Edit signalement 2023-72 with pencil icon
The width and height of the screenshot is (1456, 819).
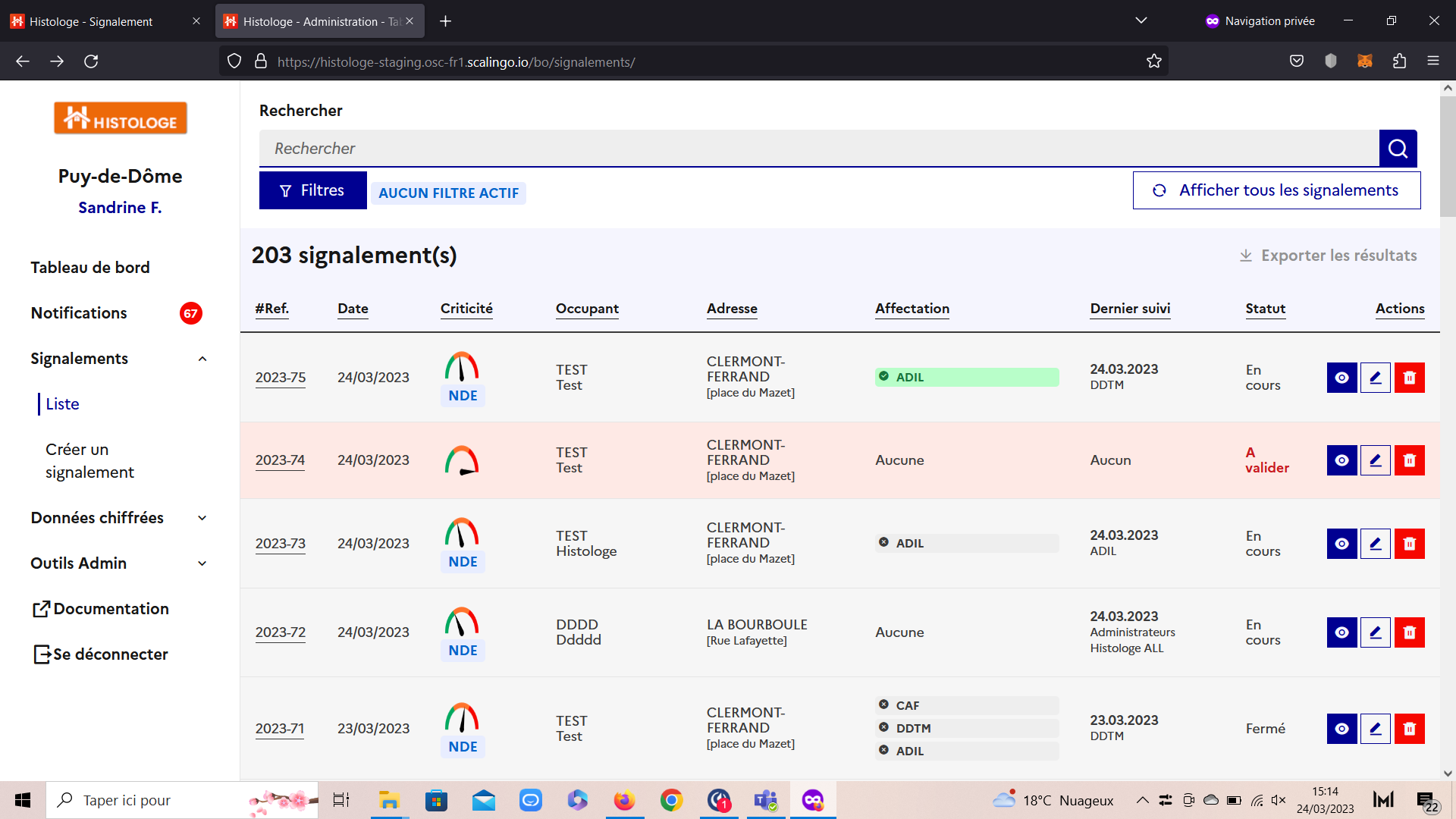(x=1375, y=632)
